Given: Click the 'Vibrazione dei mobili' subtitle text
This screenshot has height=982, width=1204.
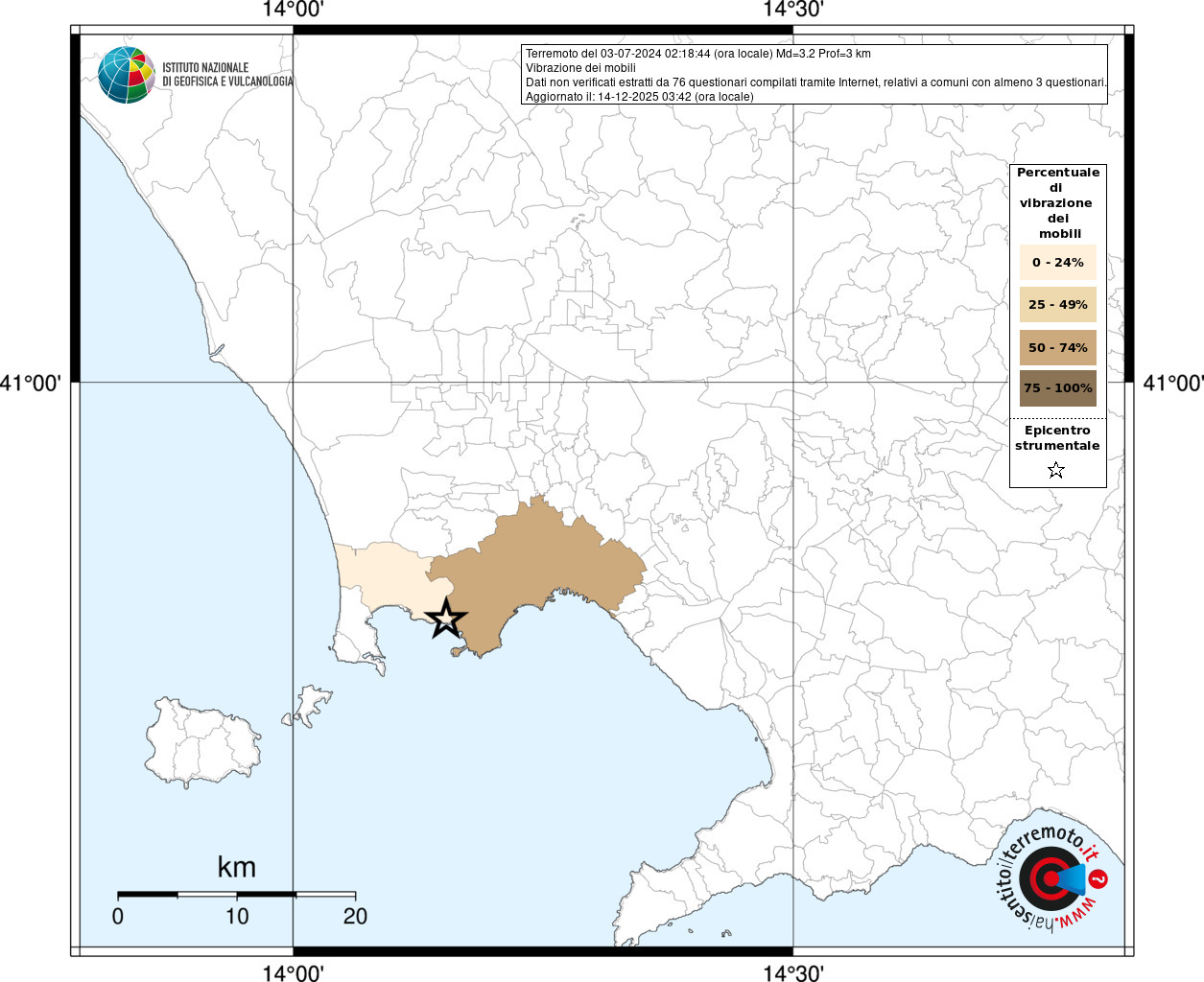Looking at the screenshot, I should (580, 68).
